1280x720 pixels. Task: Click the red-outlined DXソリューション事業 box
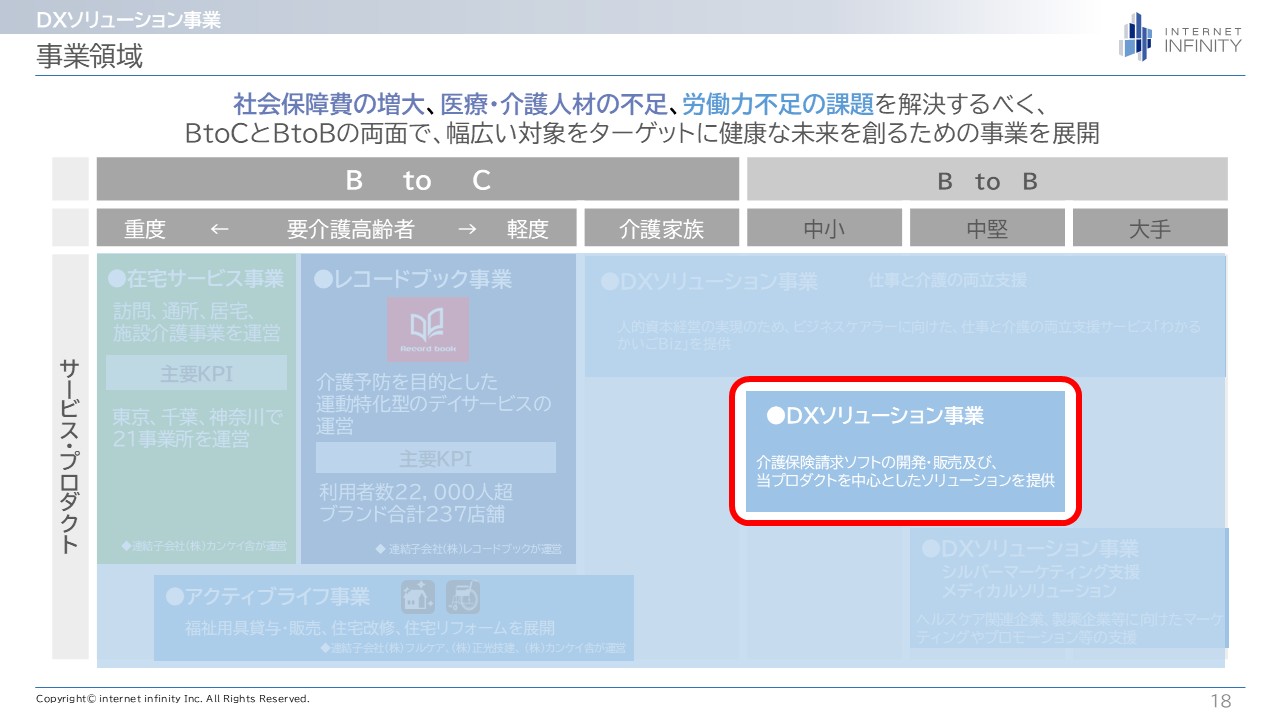point(905,450)
